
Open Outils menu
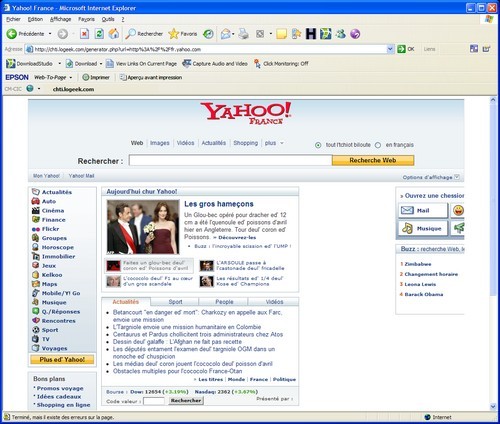click(108, 19)
